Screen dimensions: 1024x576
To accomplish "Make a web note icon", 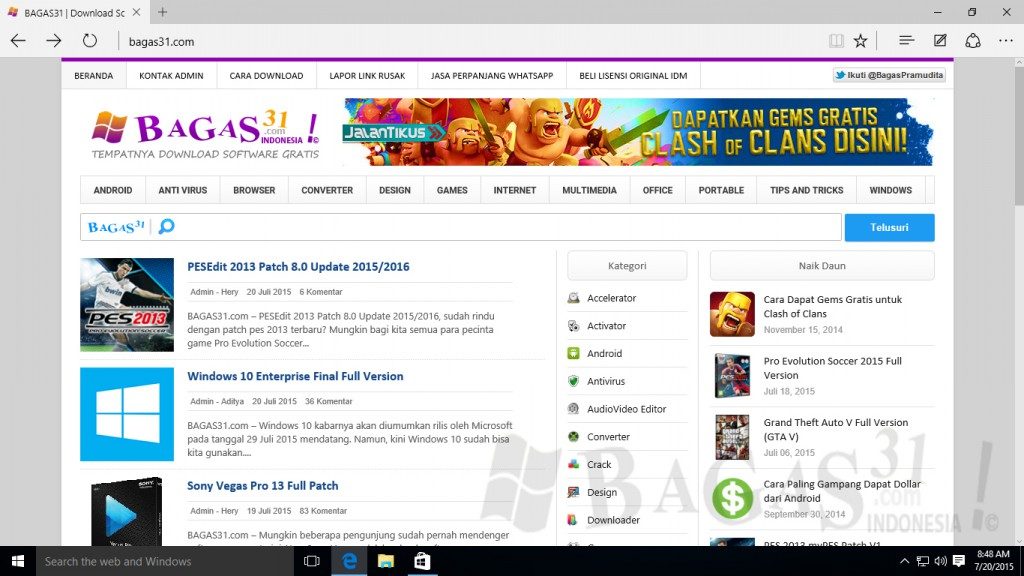I will [940, 41].
